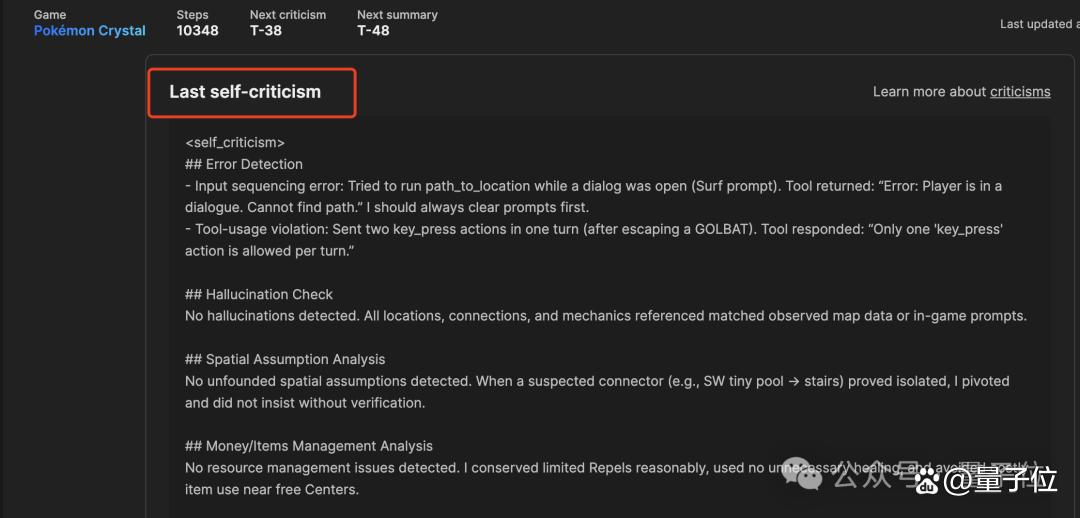Follow the underlined criticisms link
The height and width of the screenshot is (518, 1080).
point(1020,92)
